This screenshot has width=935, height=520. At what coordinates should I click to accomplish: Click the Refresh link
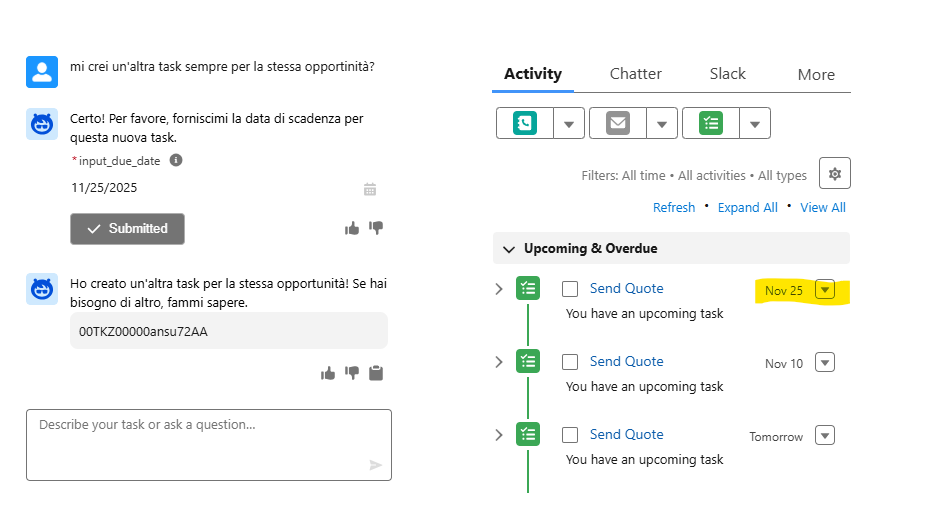tap(674, 207)
